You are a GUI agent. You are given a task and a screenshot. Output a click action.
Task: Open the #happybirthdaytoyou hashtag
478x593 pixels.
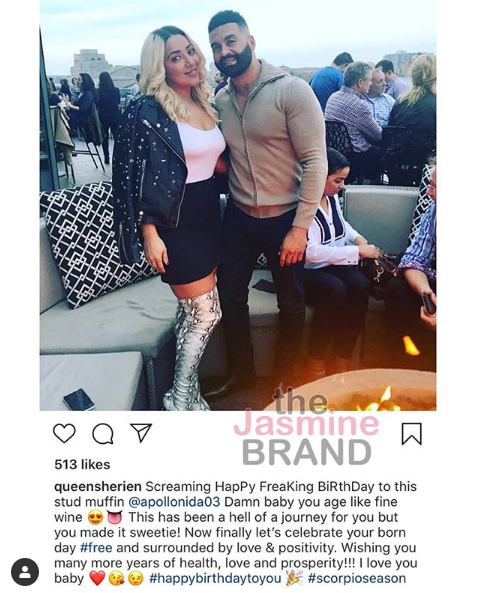point(215,579)
